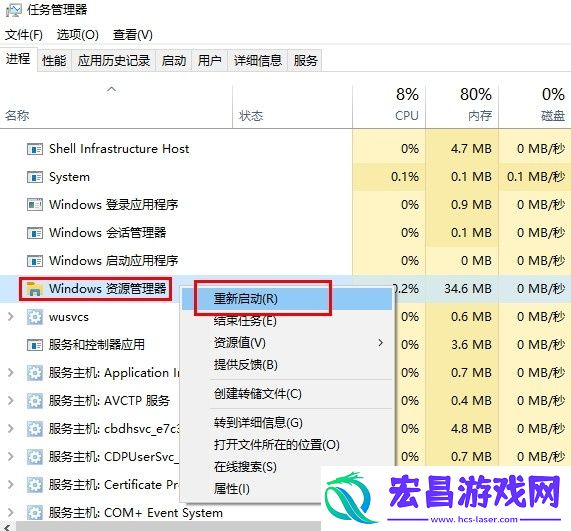The image size is (571, 531).
Task: Choose 结束任务(E) in the context menu
Action: click(287, 321)
